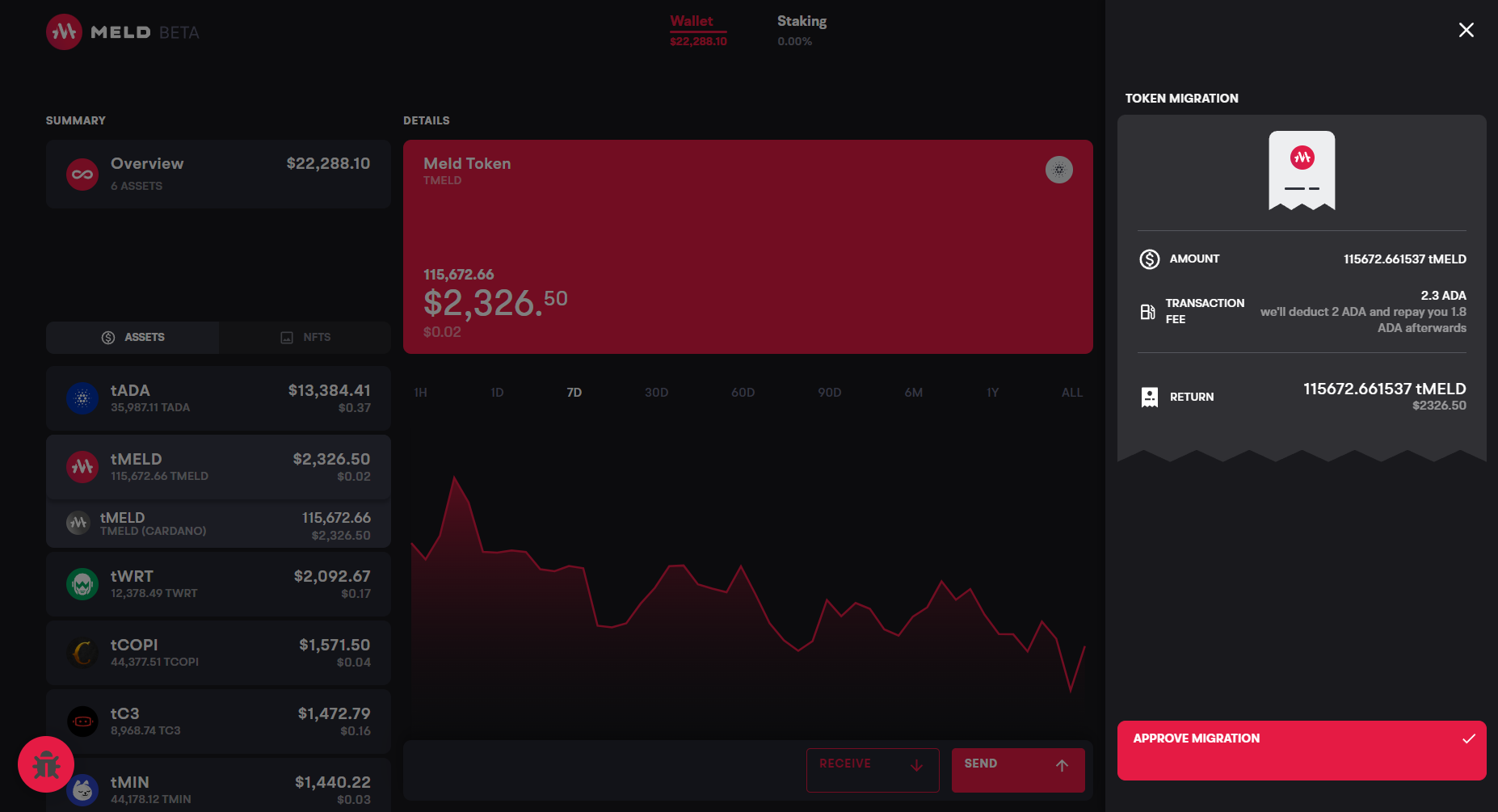
Task: Set chart range to 1D
Action: [497, 393]
